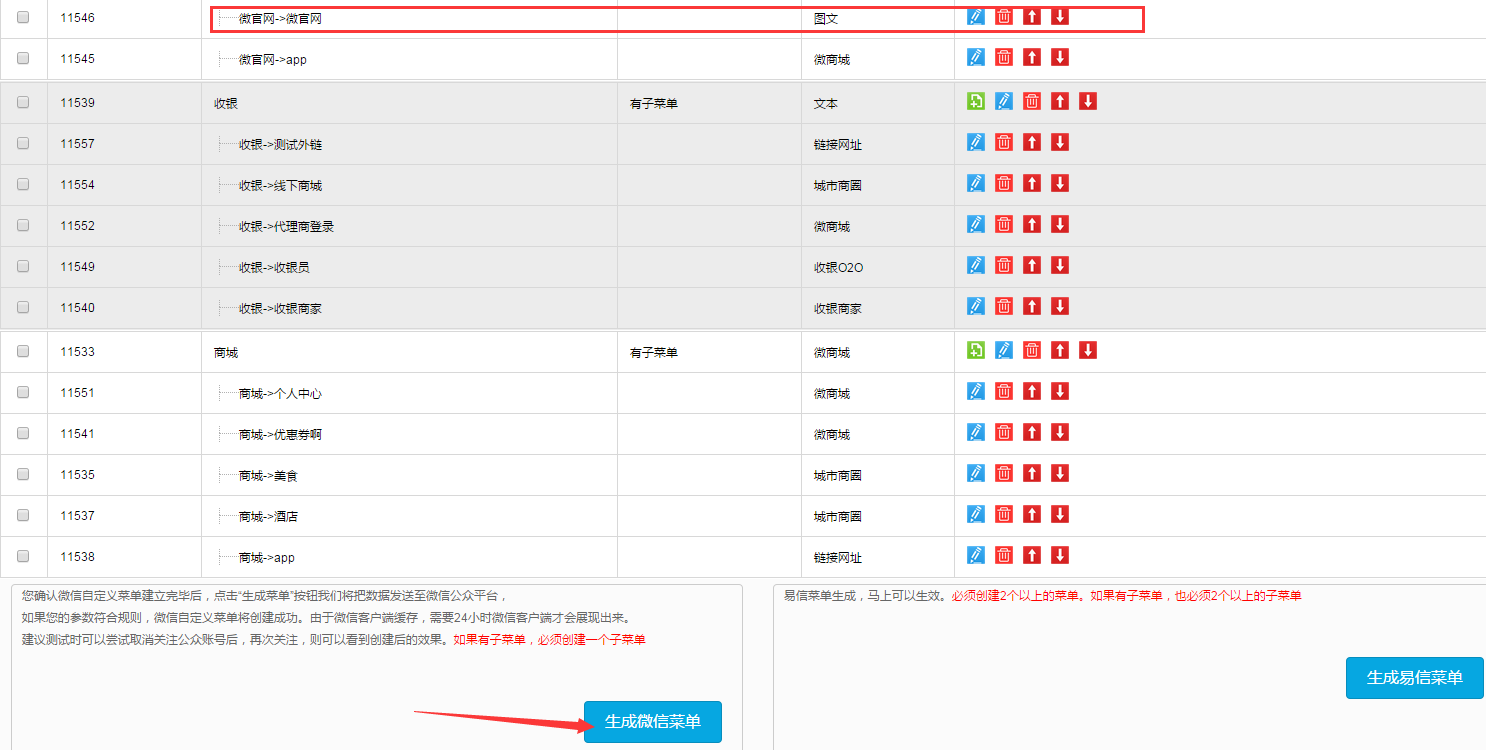
Task: Click edit pencil icon for row 11546
Action: tap(976, 17)
